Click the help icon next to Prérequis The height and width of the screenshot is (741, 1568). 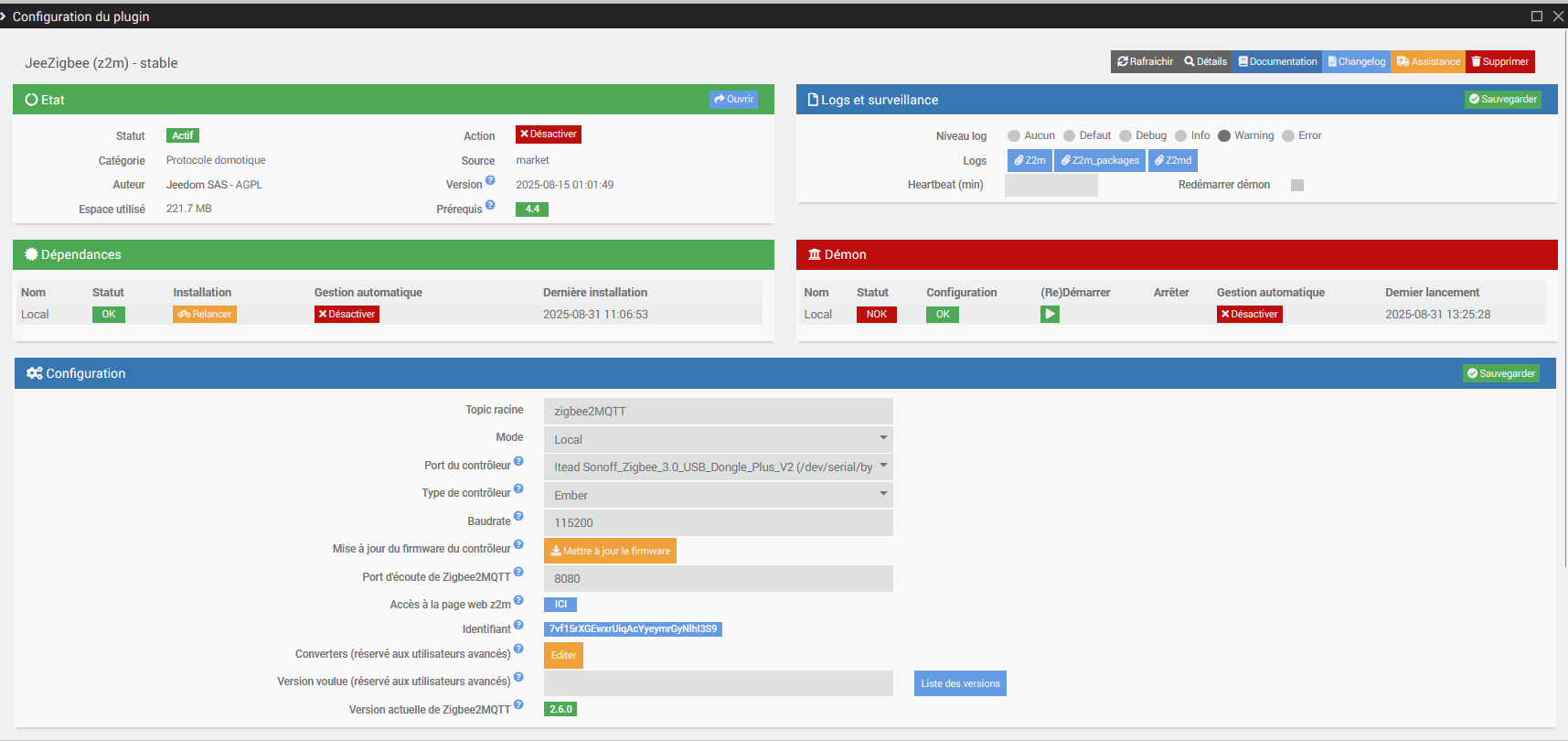point(490,206)
